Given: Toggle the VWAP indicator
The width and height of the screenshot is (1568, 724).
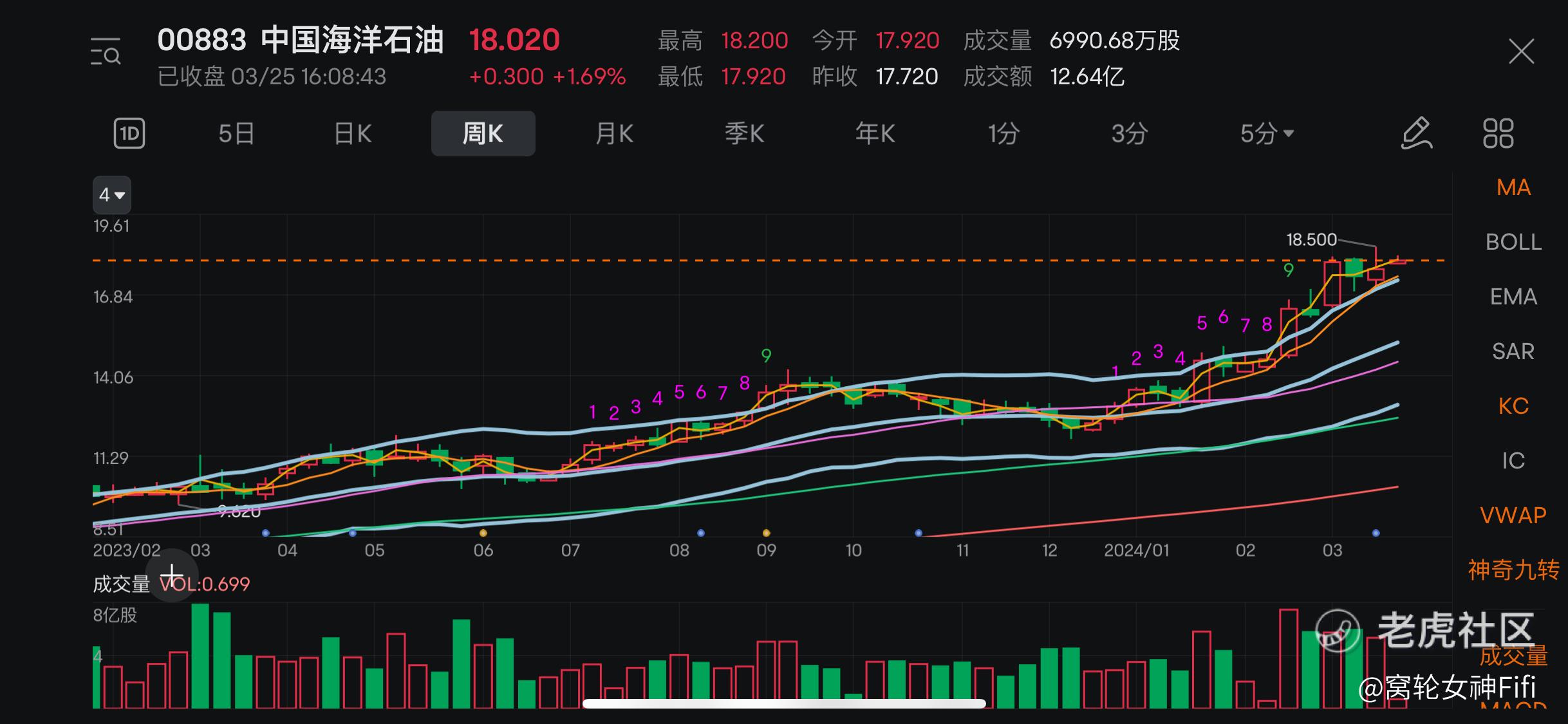Looking at the screenshot, I should click(1513, 515).
